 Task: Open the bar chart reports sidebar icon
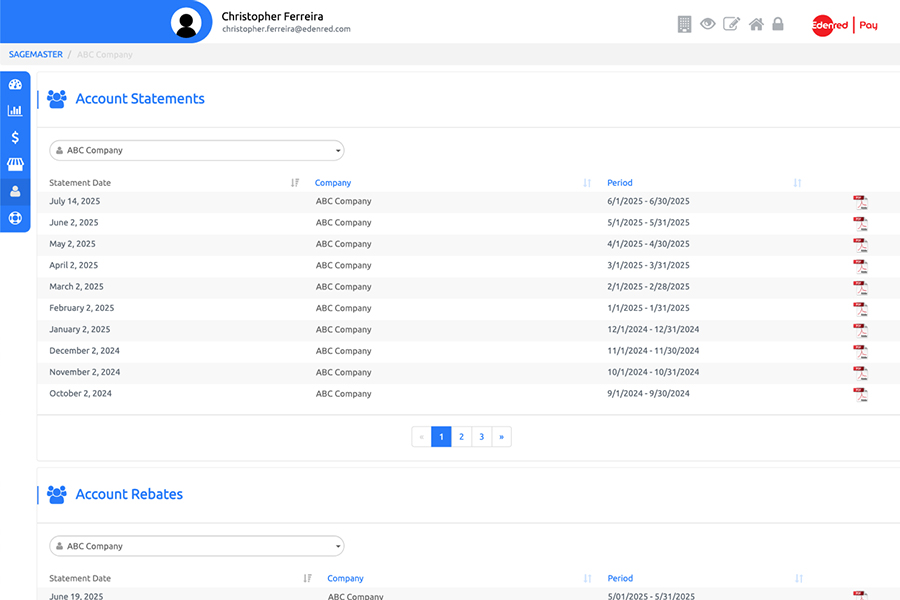pos(15,111)
